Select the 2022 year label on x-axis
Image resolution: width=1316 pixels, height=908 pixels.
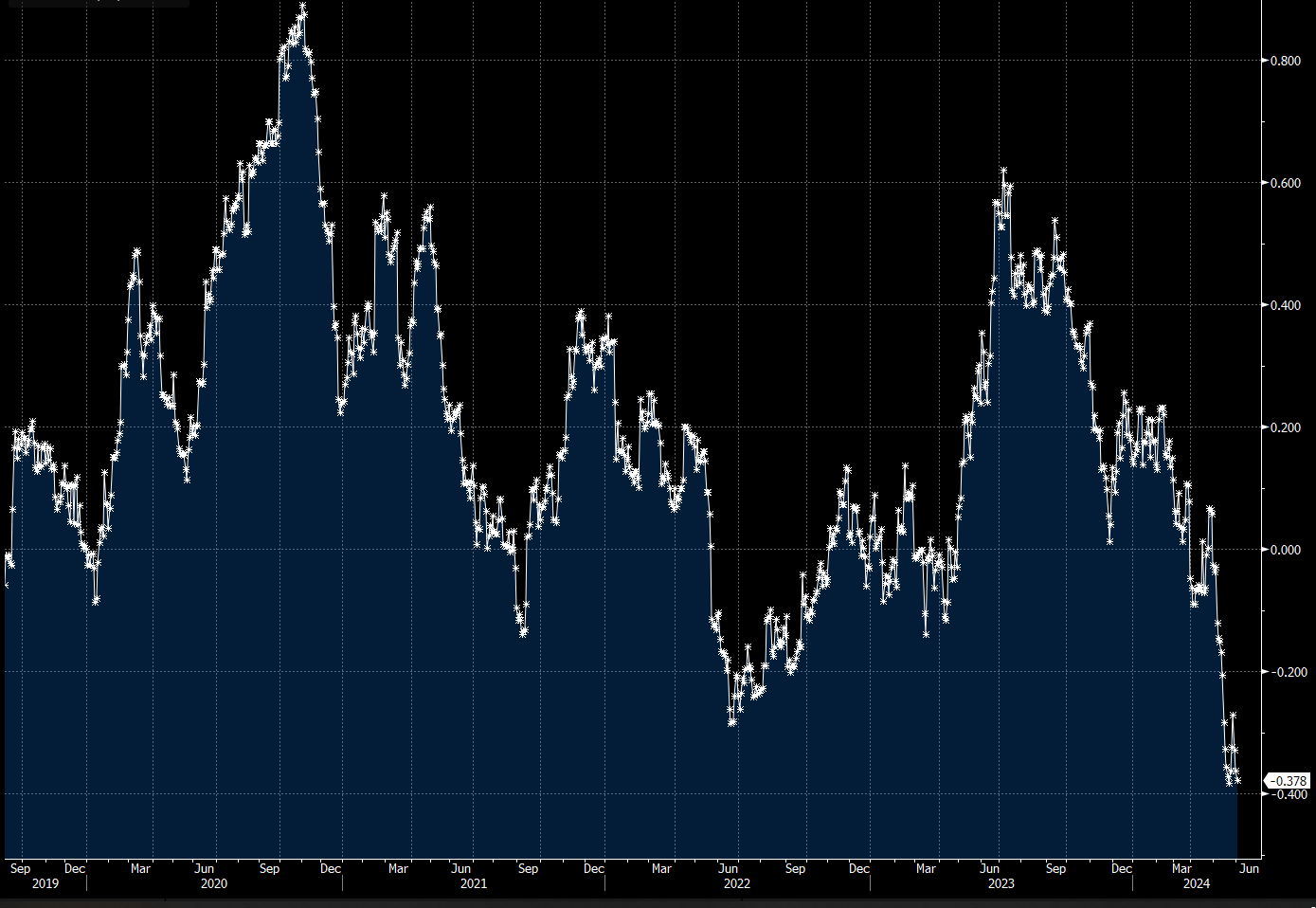pos(738,883)
